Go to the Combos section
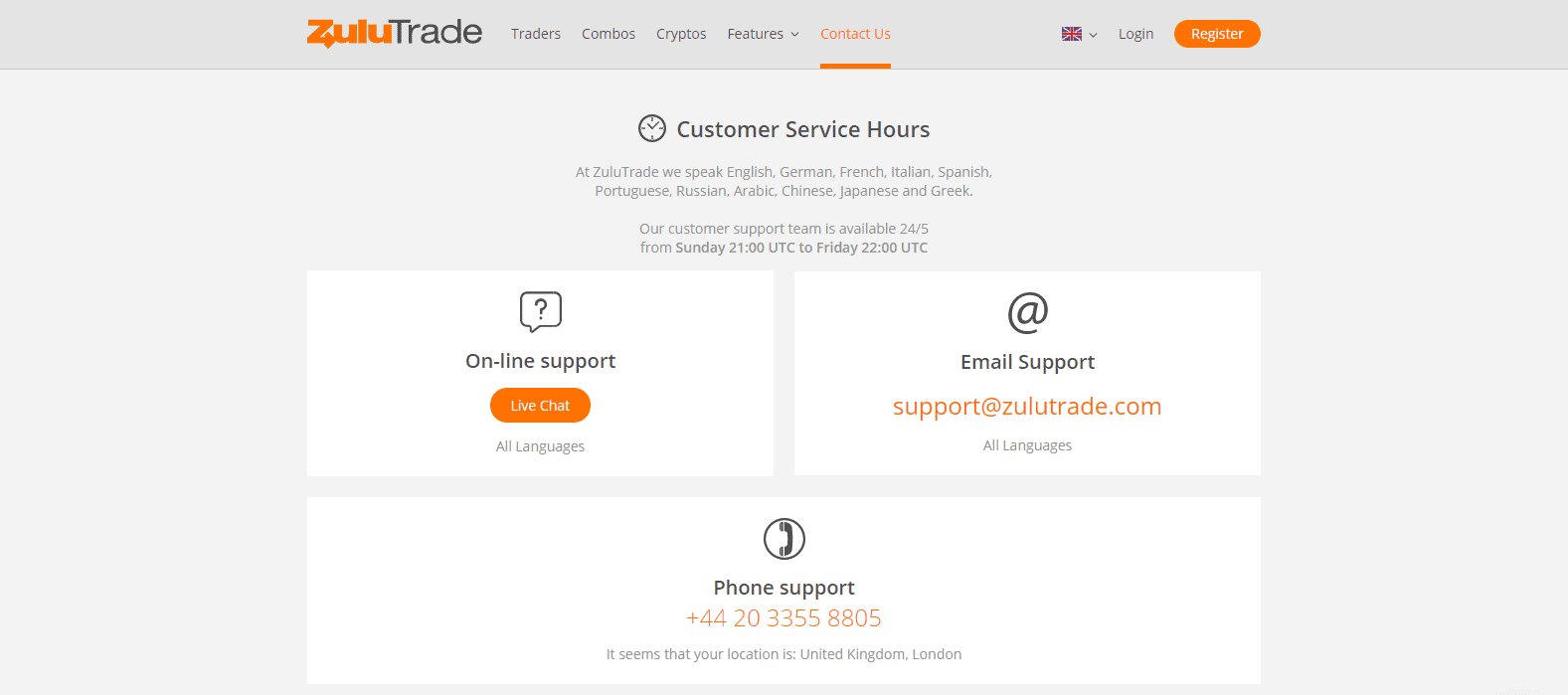The width and height of the screenshot is (1568, 695). point(609,34)
